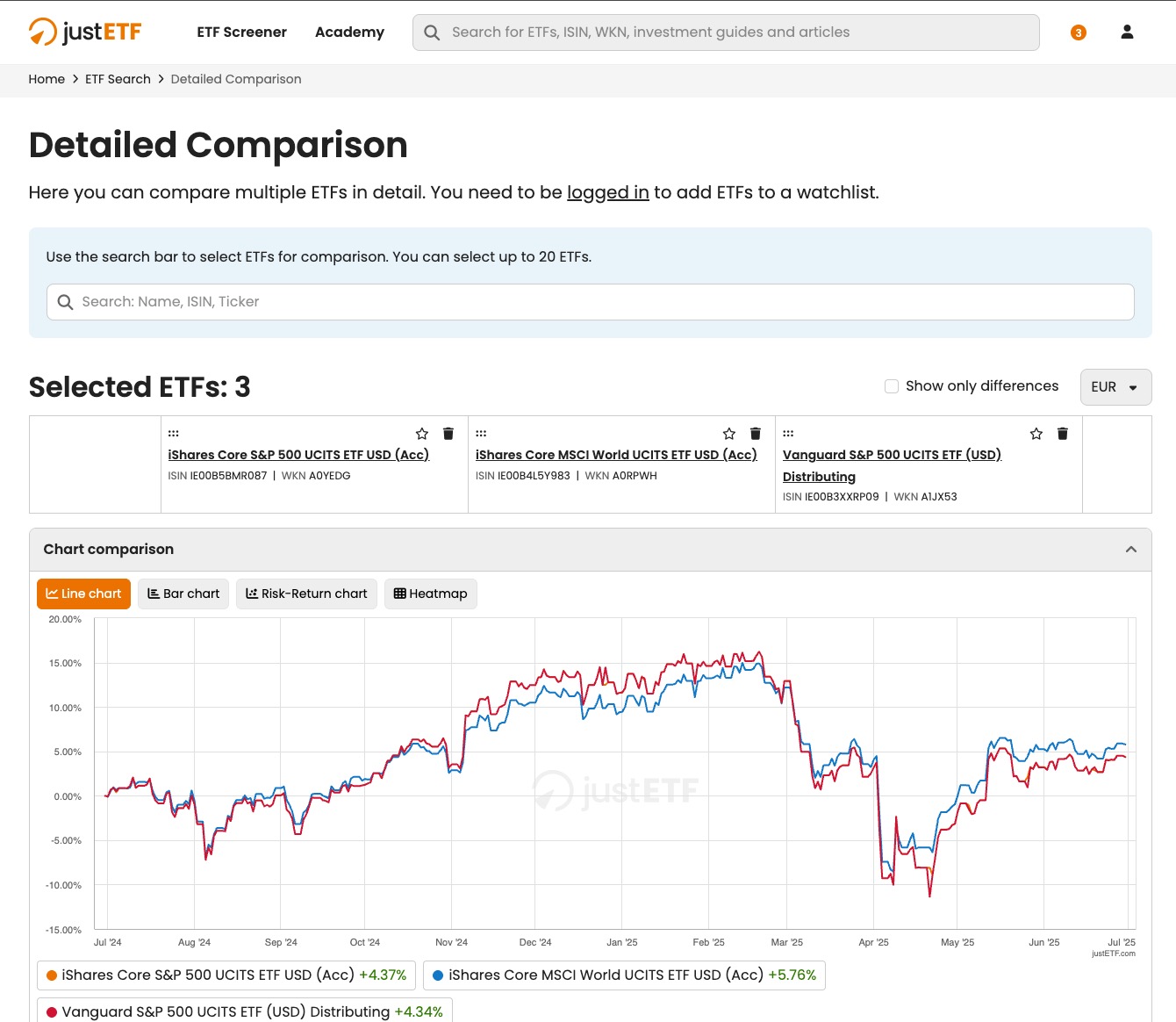Grab drag handle of iShares Core S&P 500
Screen dimensions: 1176x1022
coord(174,434)
